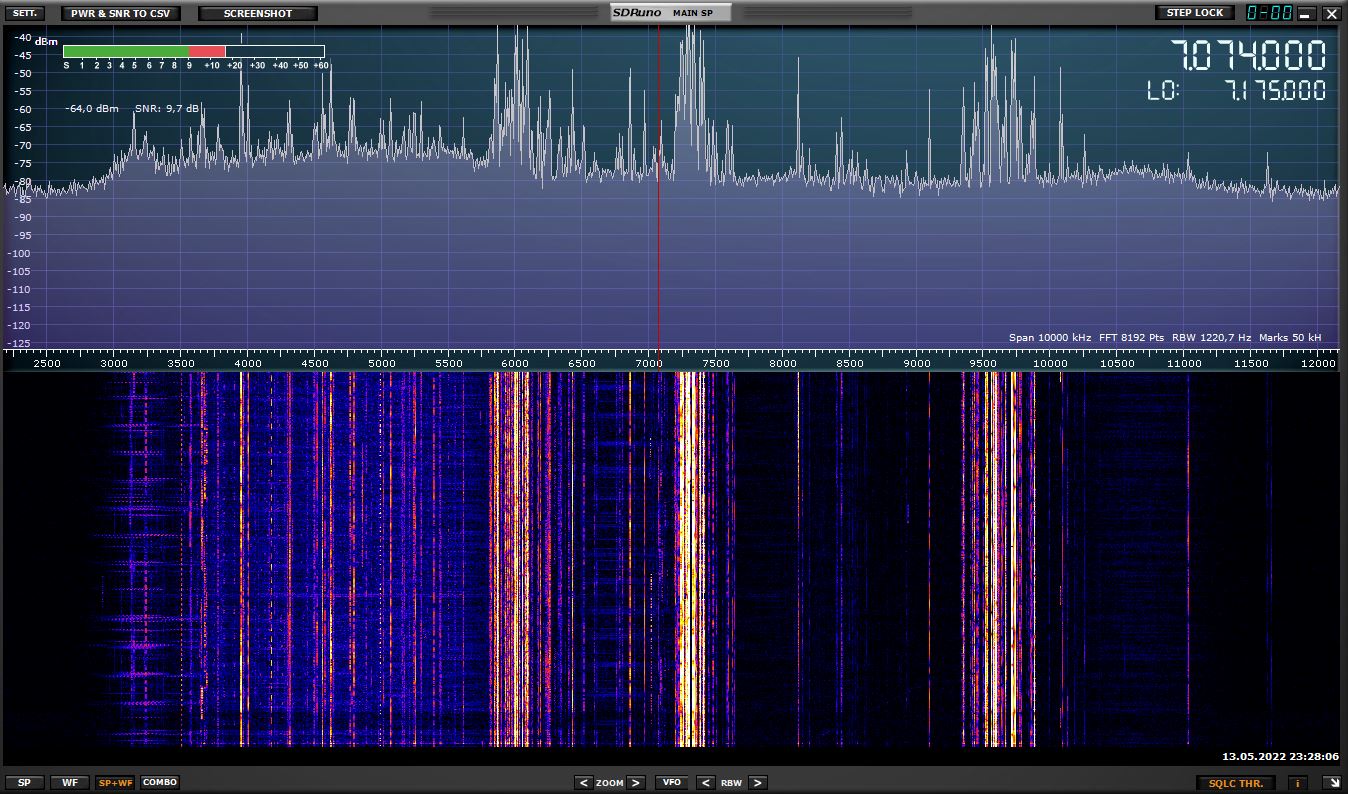Click the strong 7300 kHz signal in waterfall
Screen dimensions: 1348x794
(x=690, y=560)
